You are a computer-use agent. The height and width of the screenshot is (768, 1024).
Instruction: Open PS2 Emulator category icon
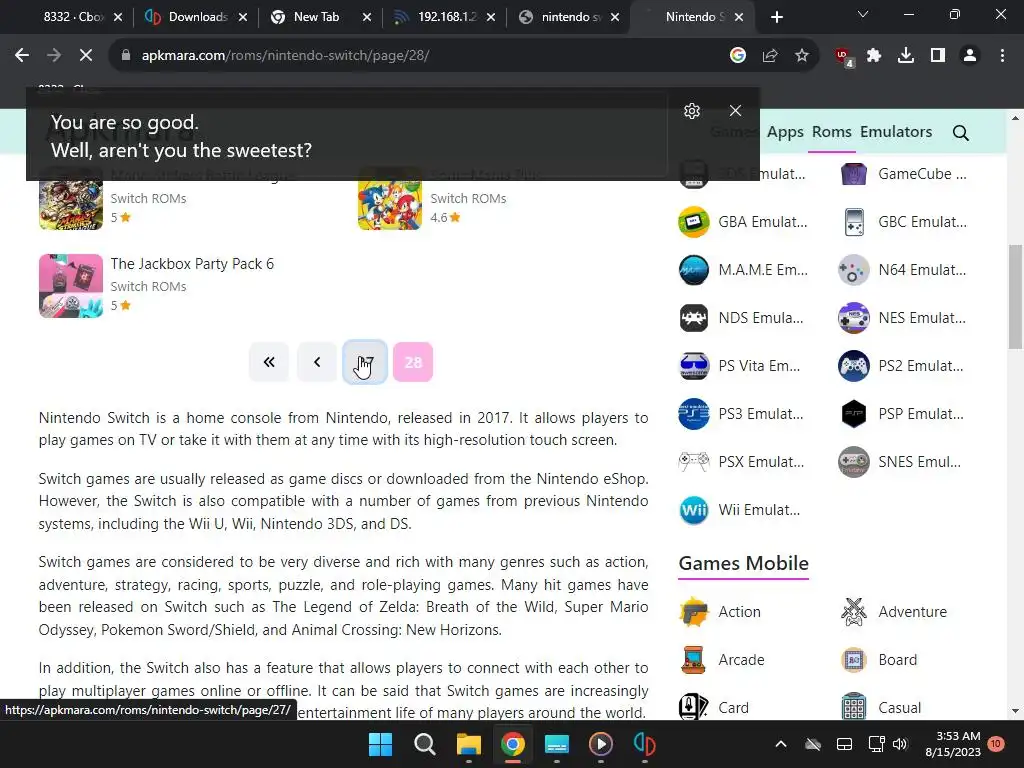(854, 366)
